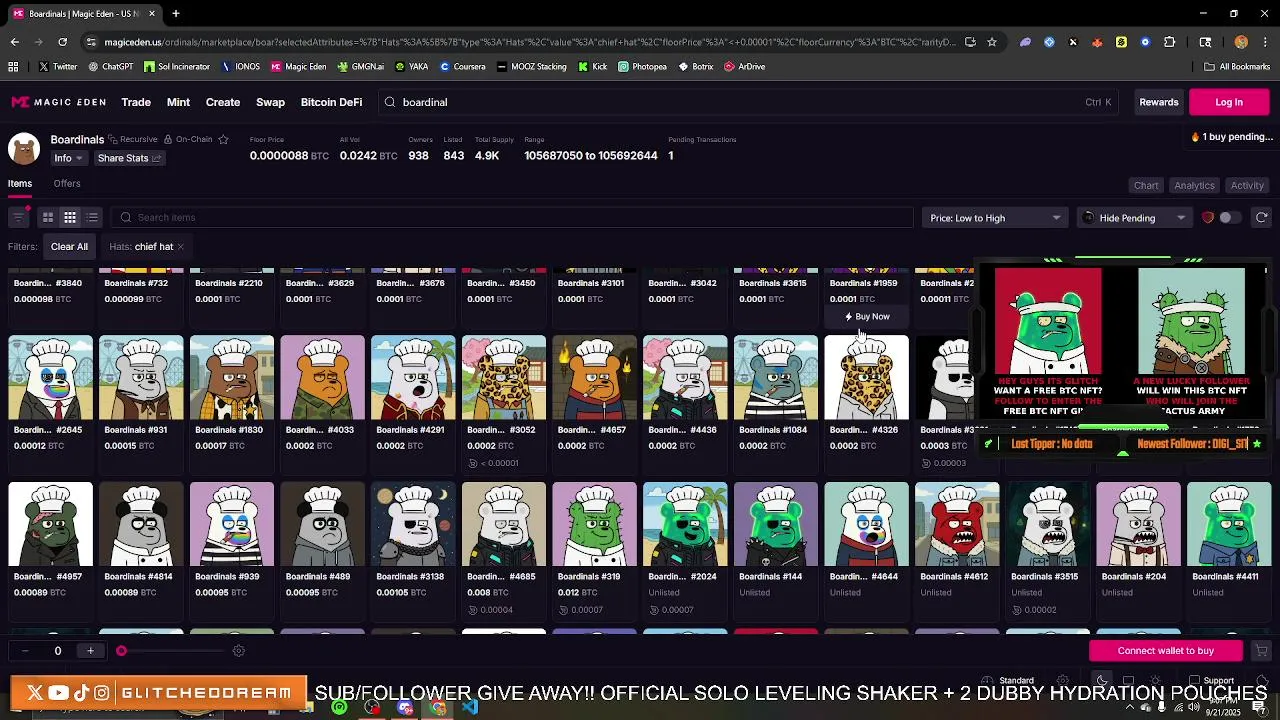Open a new browser tab
This screenshot has width=1280, height=720.
[176, 14]
